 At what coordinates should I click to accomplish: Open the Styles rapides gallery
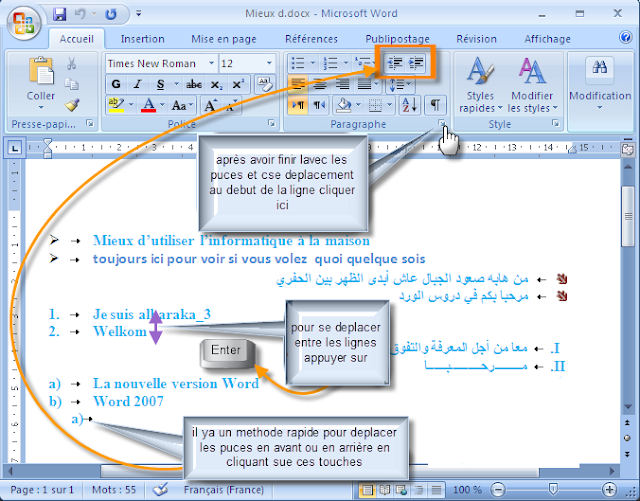pyautogui.click(x=480, y=85)
